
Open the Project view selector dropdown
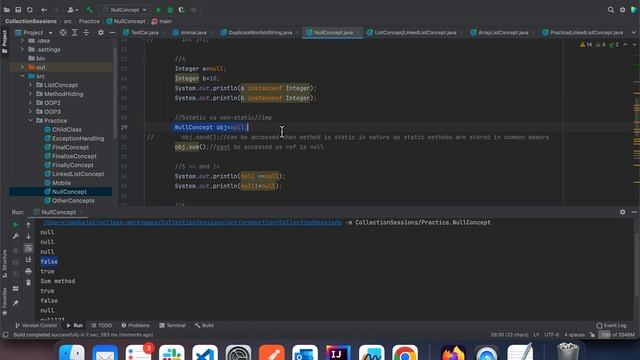34,33
